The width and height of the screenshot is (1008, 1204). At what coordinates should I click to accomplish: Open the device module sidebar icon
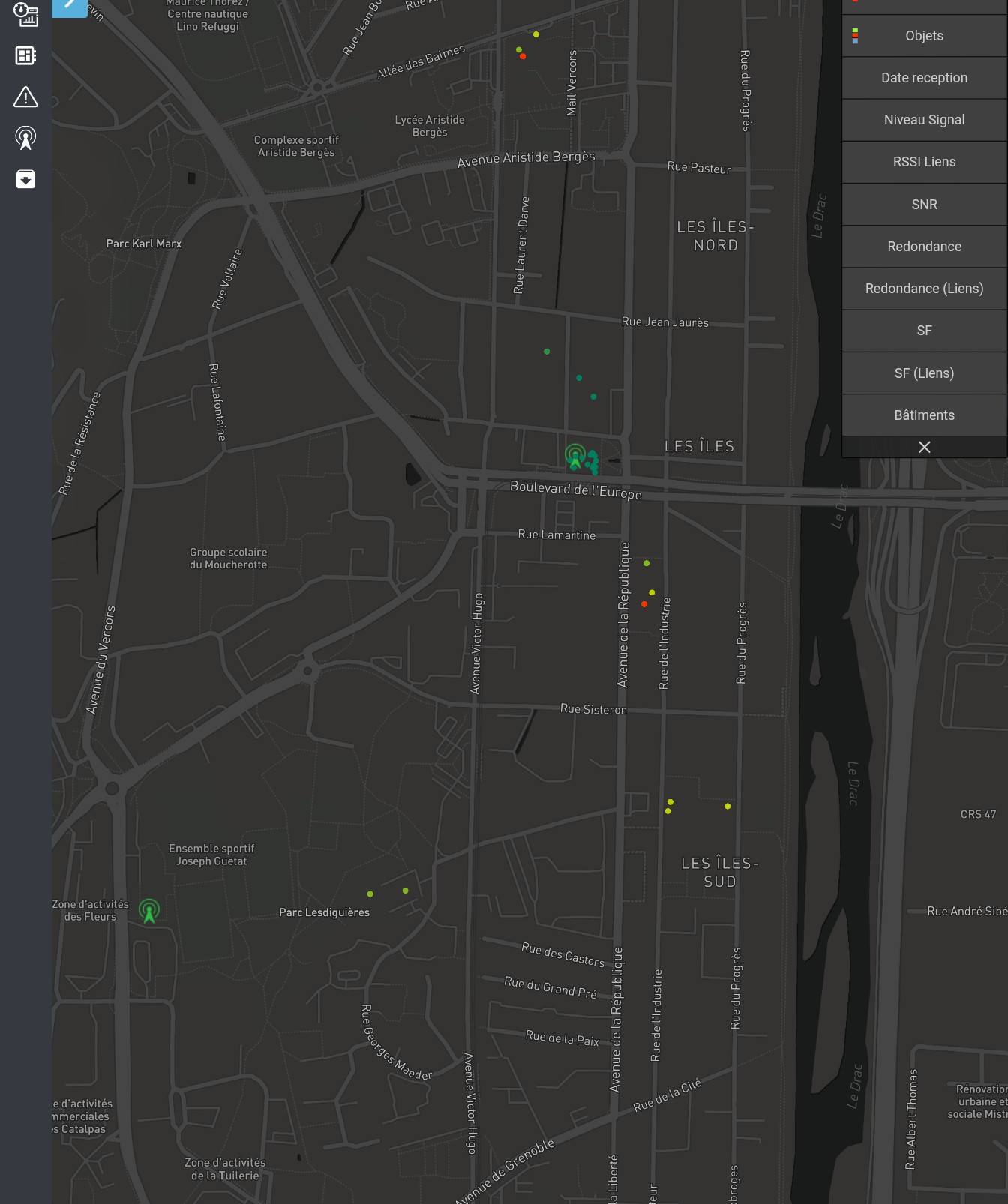pos(25,55)
